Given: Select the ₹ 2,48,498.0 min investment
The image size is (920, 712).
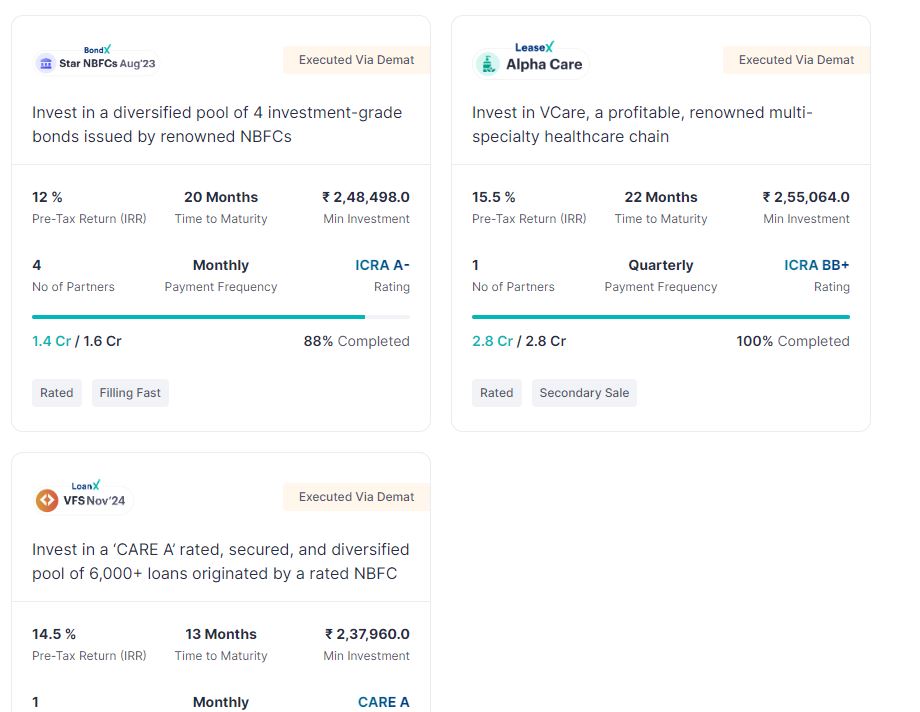Looking at the screenshot, I should (x=366, y=197).
